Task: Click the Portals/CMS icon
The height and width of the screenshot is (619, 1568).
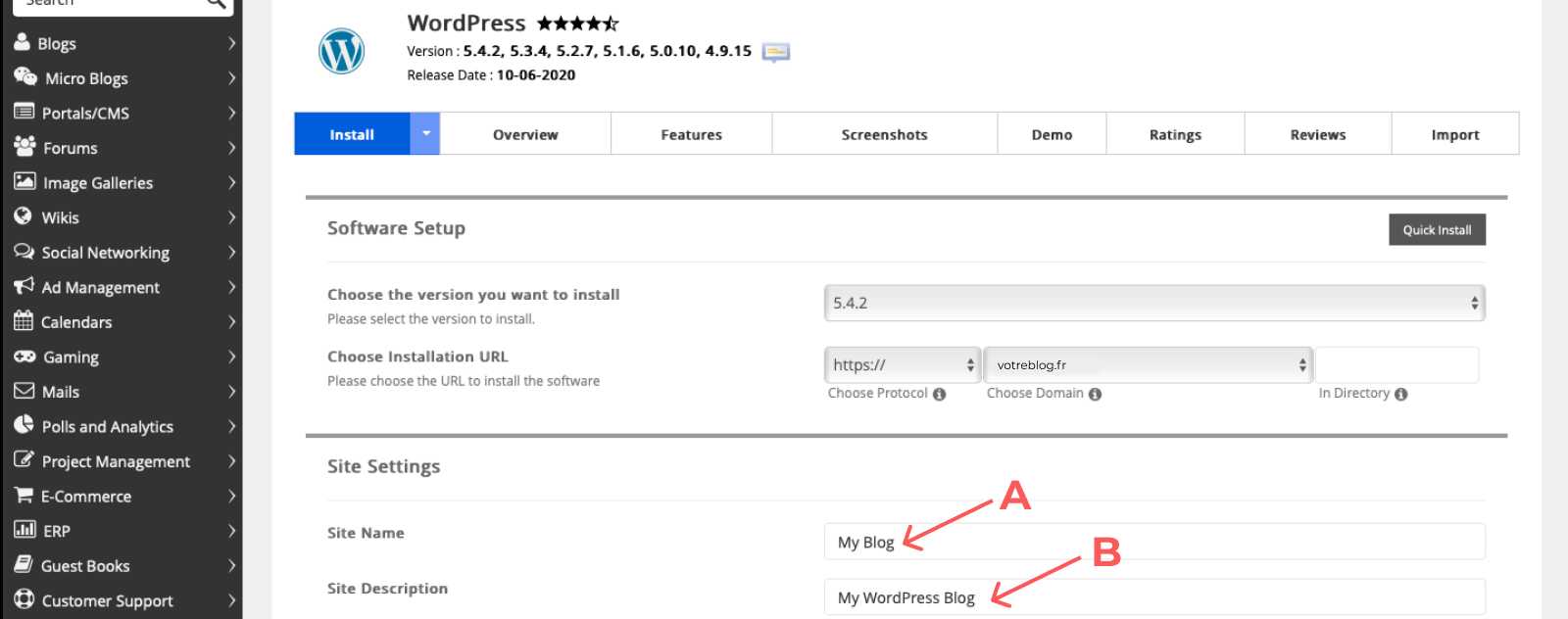Action: 24,112
